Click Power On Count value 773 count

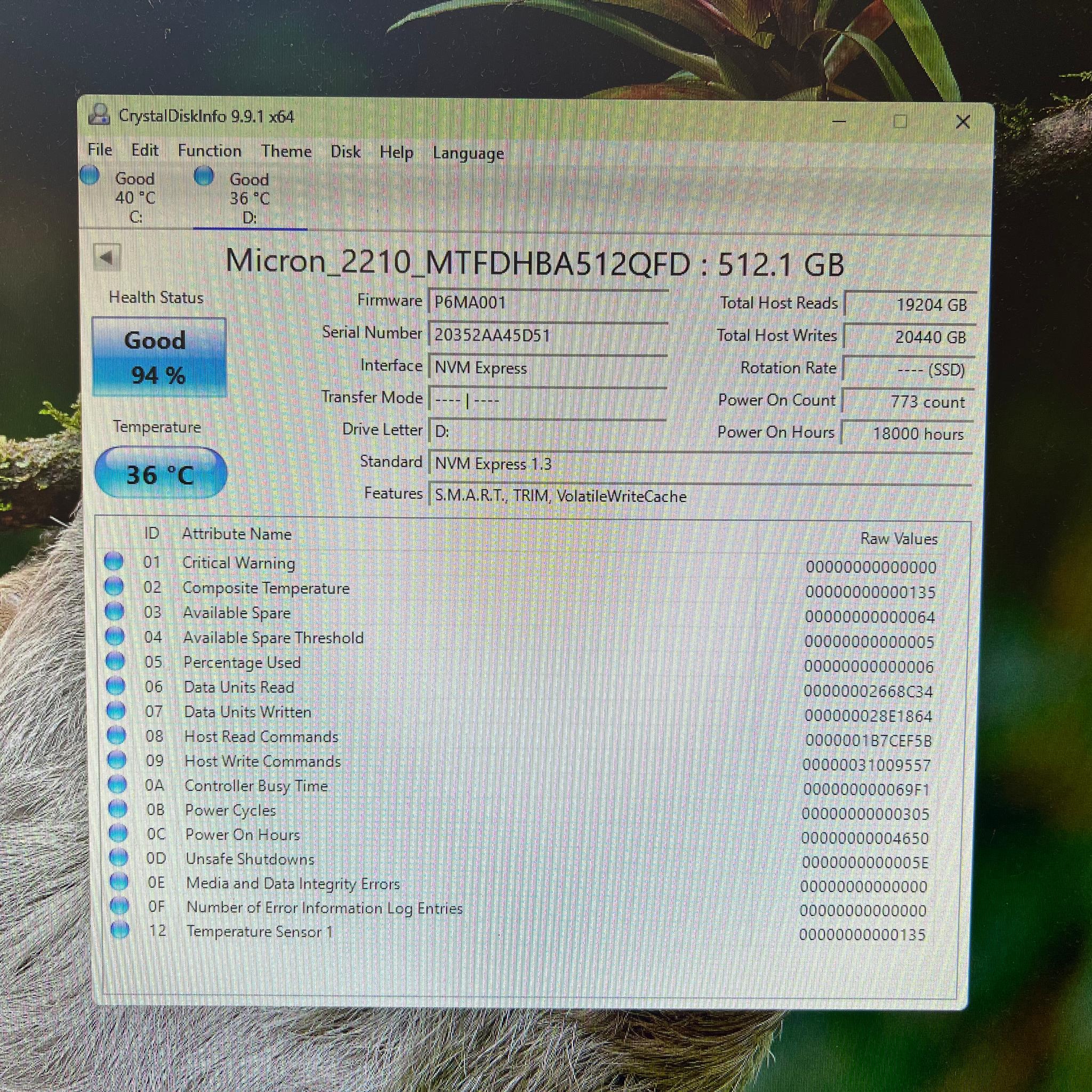click(908, 402)
